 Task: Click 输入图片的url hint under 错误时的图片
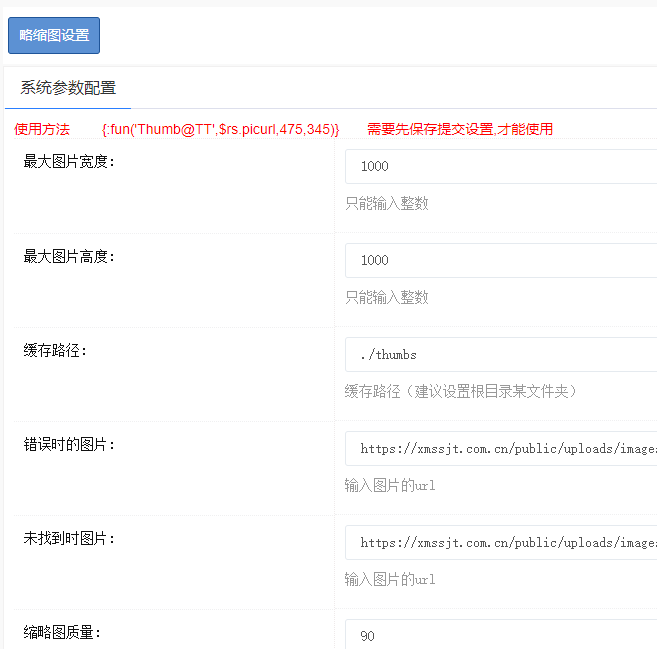[390, 485]
